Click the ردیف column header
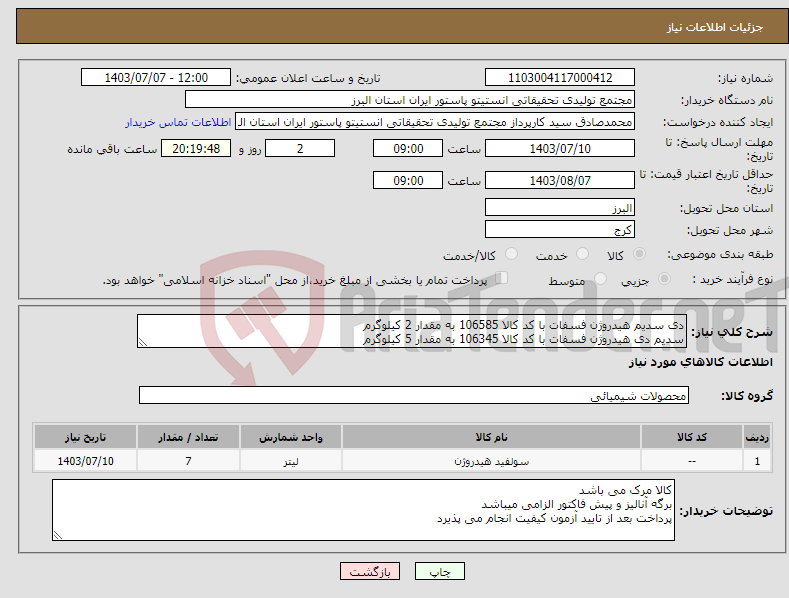The image size is (789, 598). pos(757,437)
